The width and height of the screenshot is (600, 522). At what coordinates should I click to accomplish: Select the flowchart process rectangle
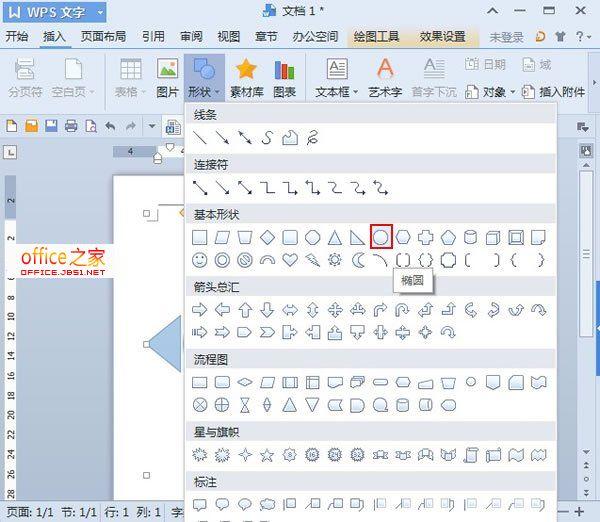199,382
